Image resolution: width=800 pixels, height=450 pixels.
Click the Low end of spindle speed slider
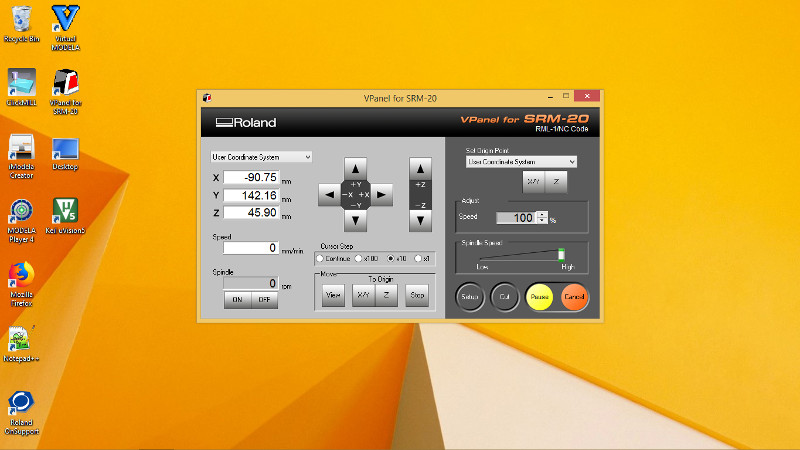[x=482, y=266]
